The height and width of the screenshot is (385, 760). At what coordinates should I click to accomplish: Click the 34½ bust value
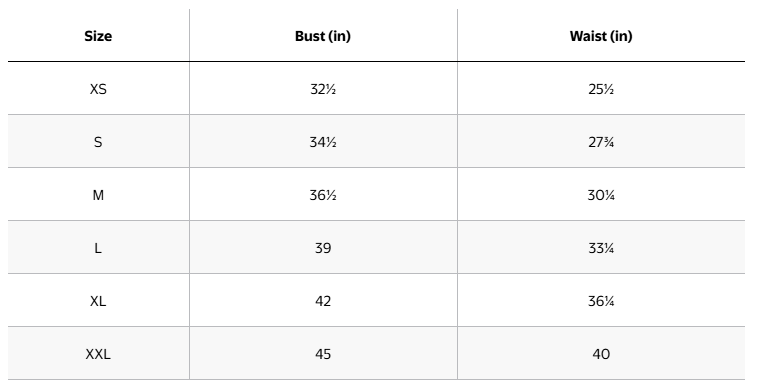click(x=323, y=142)
